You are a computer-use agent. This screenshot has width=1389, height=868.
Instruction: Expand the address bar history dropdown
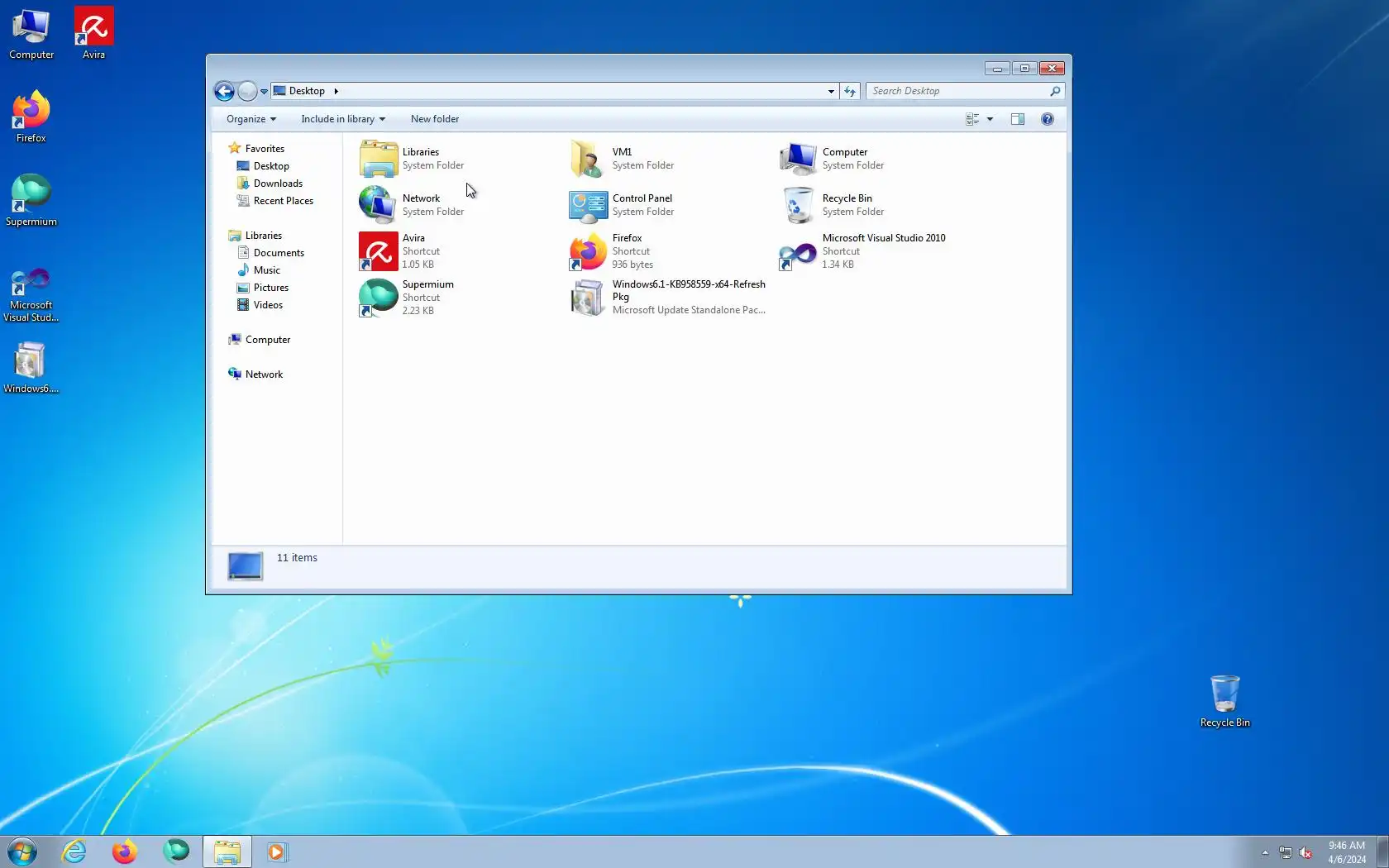pos(831,91)
